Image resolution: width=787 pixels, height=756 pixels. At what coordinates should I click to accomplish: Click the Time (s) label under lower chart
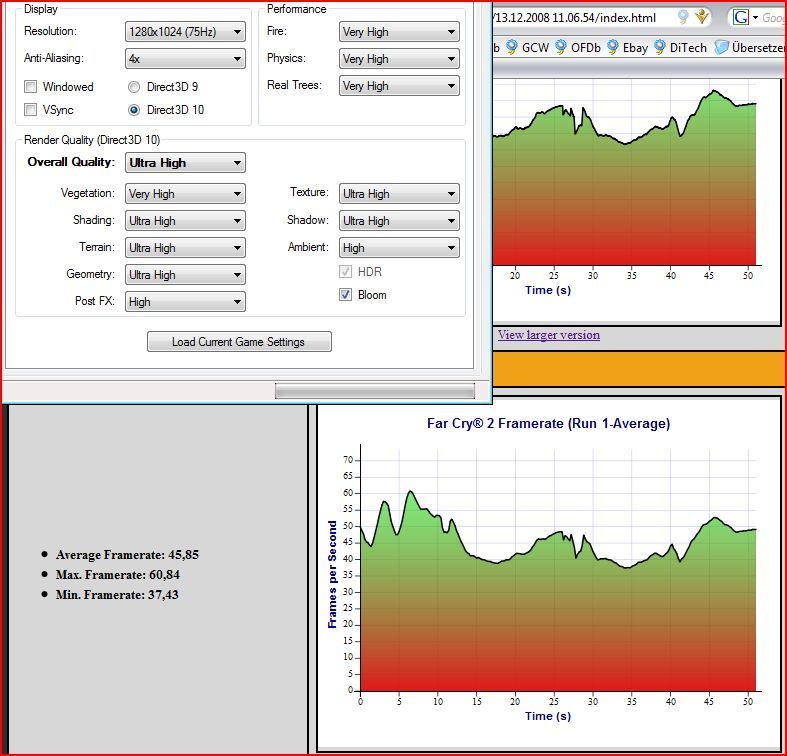tap(548, 716)
